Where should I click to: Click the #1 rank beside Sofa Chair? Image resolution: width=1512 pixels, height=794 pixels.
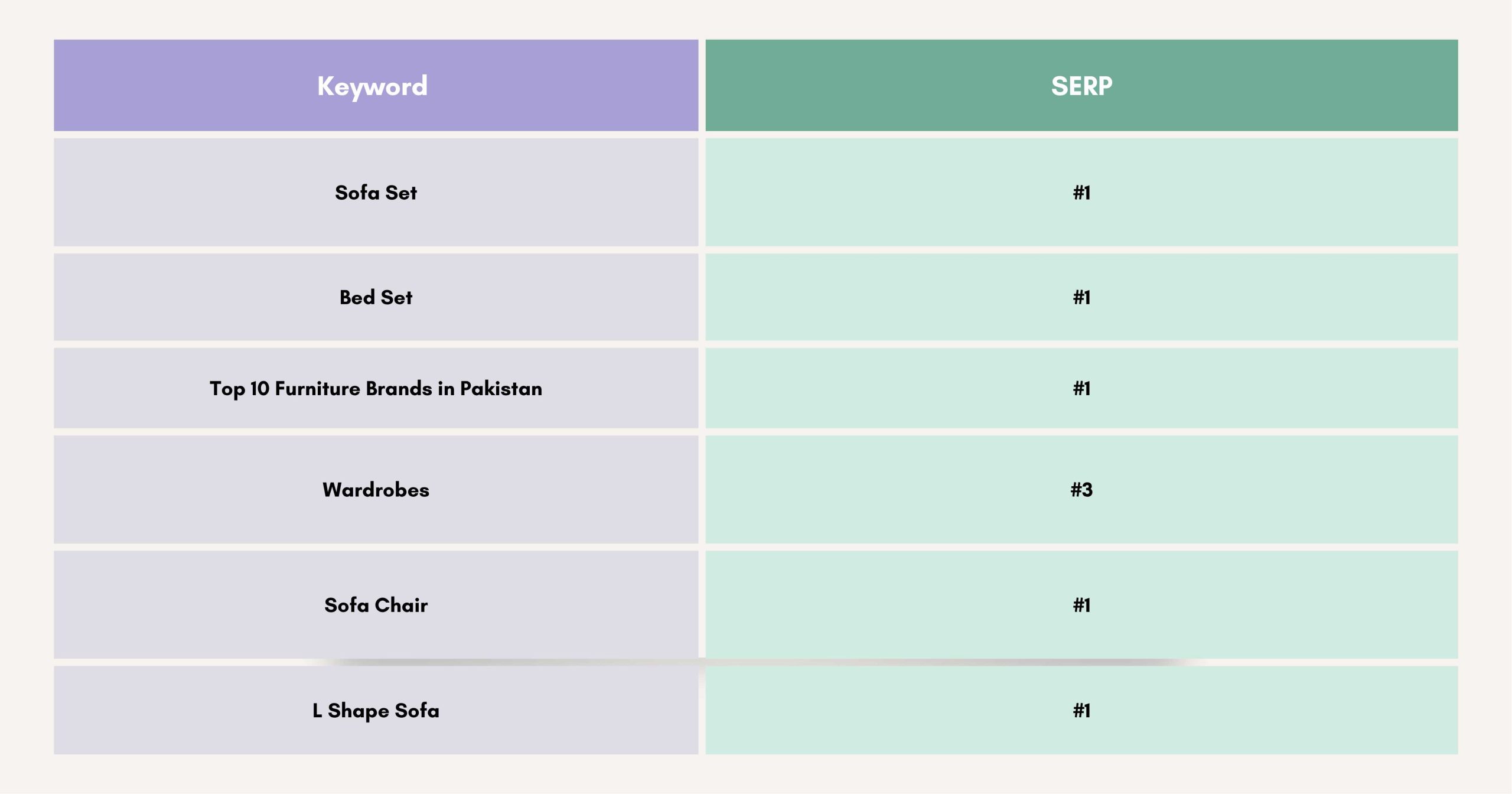tap(1081, 605)
